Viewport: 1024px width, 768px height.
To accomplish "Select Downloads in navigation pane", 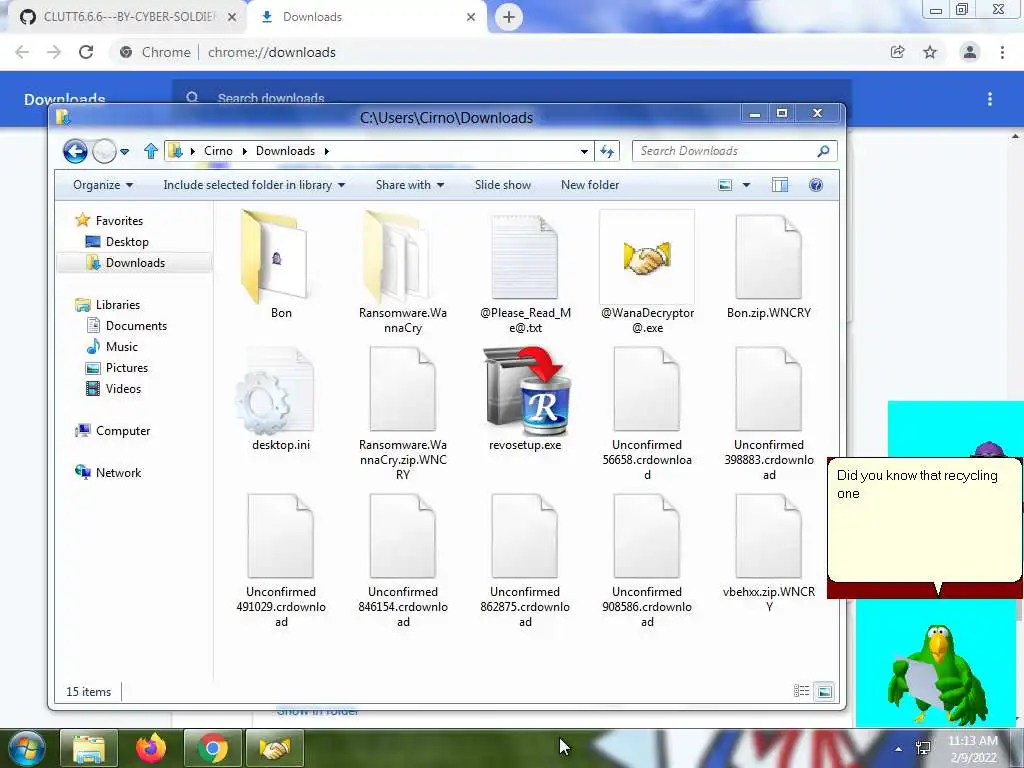I will click(135, 263).
